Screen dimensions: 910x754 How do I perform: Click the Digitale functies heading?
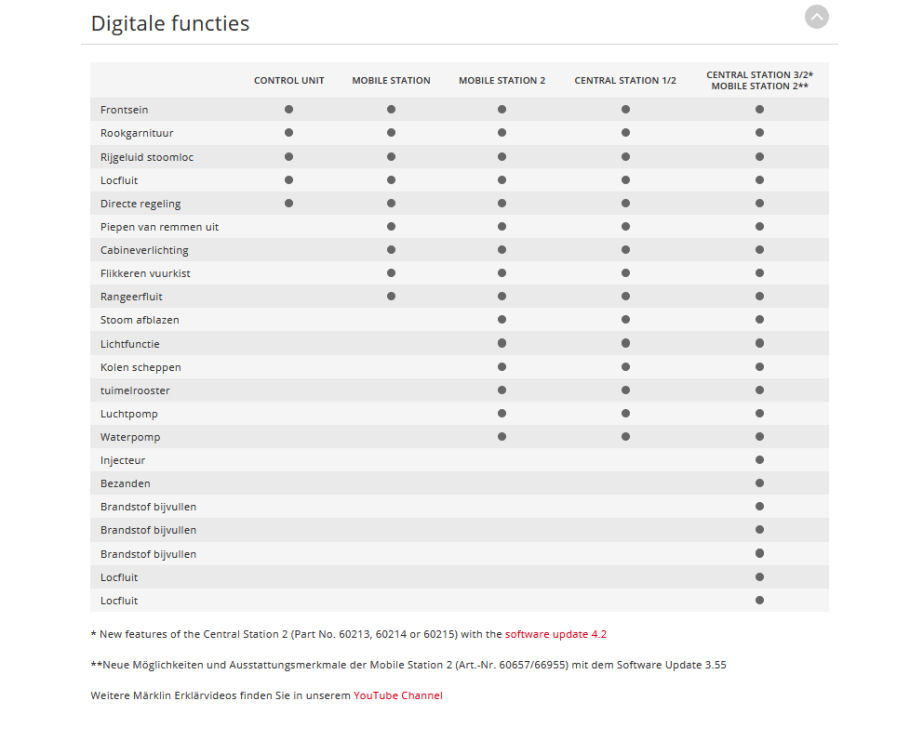170,23
